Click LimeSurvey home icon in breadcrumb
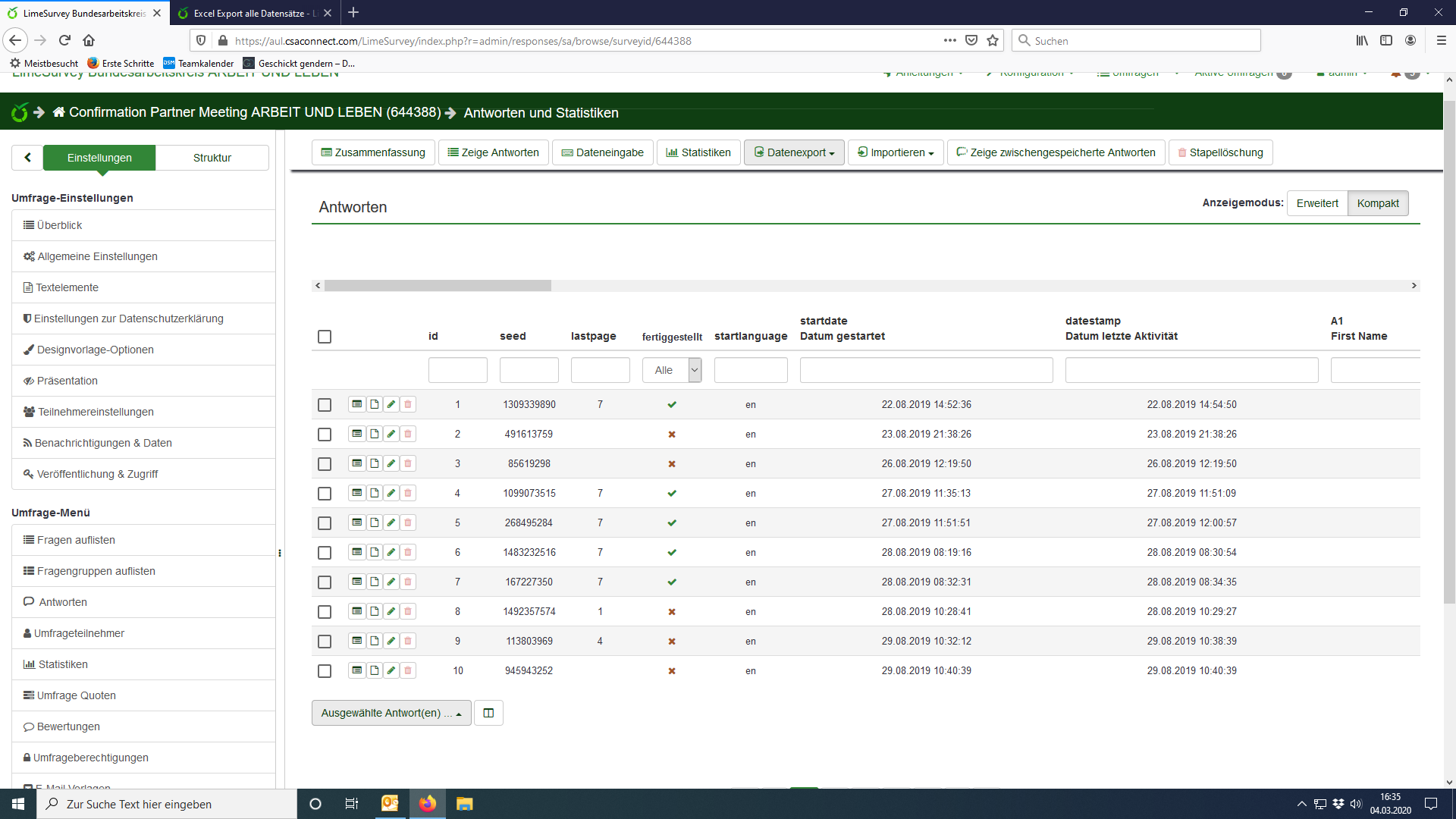 [x=59, y=112]
